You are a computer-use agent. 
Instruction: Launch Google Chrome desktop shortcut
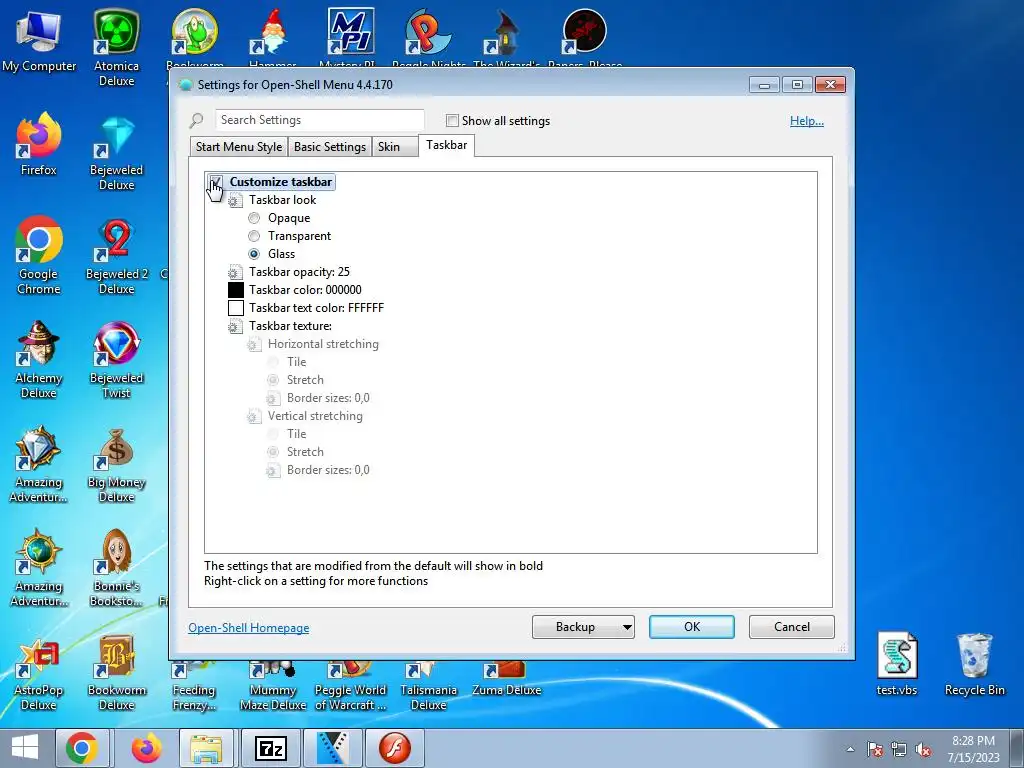(39, 255)
